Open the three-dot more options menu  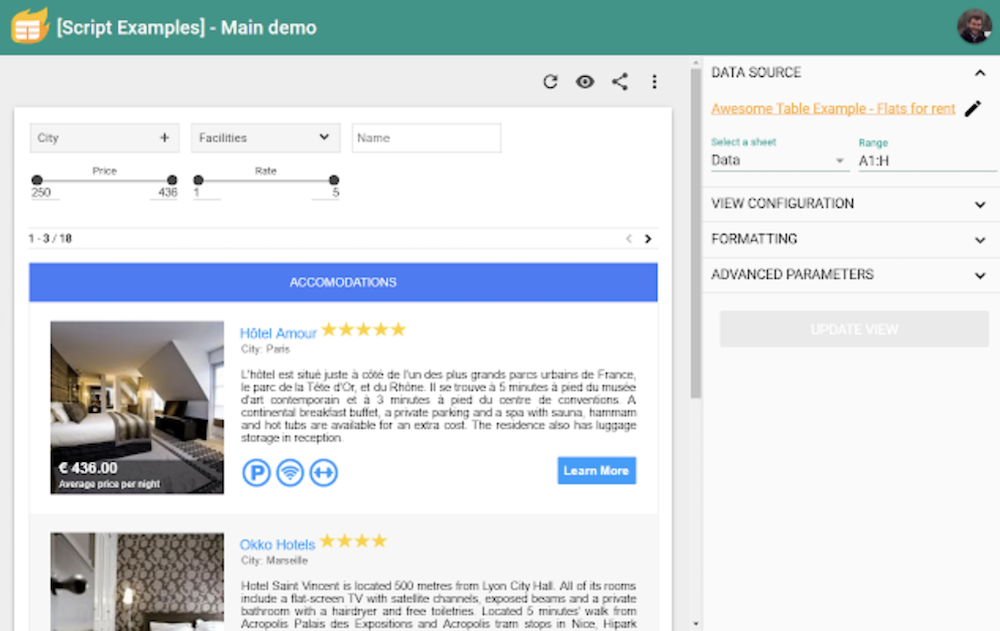(x=654, y=82)
